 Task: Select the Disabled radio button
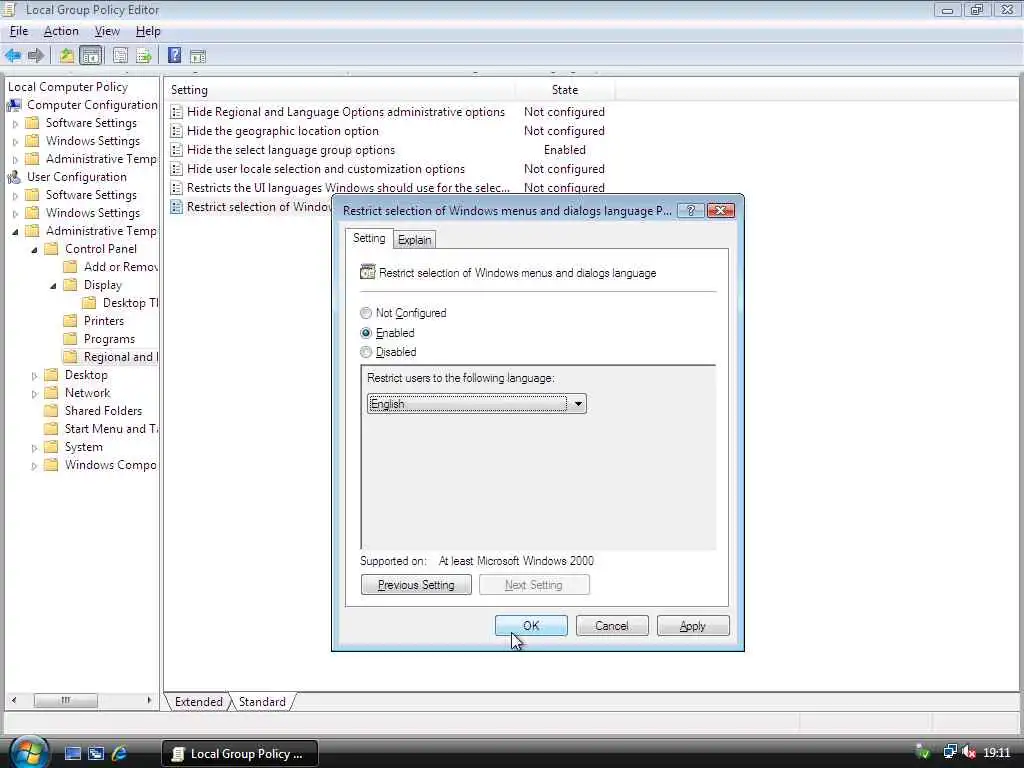[x=366, y=352]
